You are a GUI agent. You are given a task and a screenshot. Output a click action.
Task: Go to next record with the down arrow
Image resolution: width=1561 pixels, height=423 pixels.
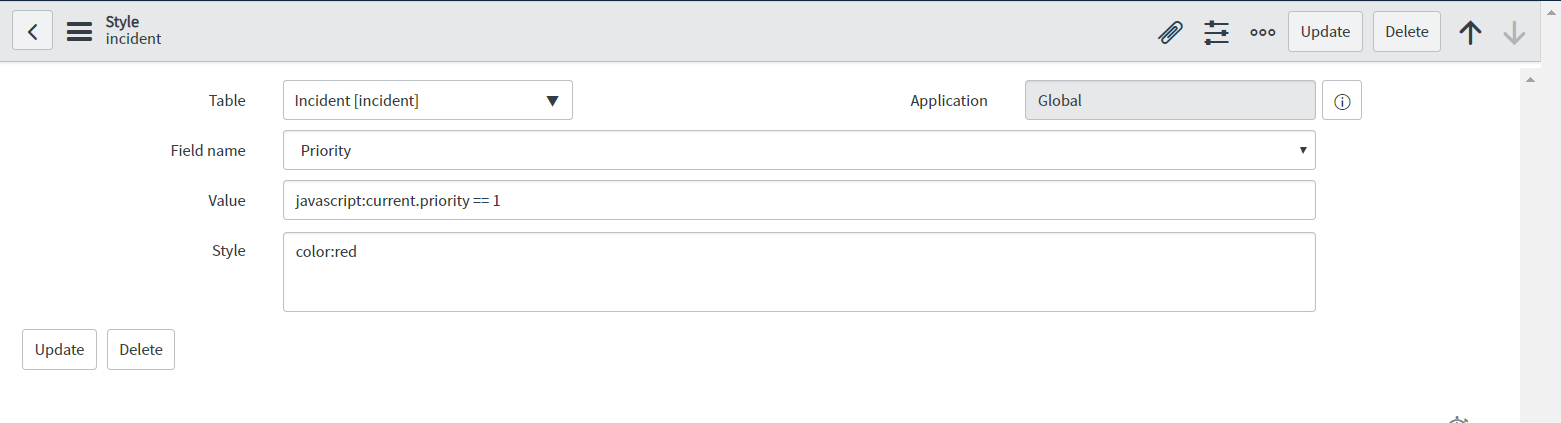(1514, 32)
